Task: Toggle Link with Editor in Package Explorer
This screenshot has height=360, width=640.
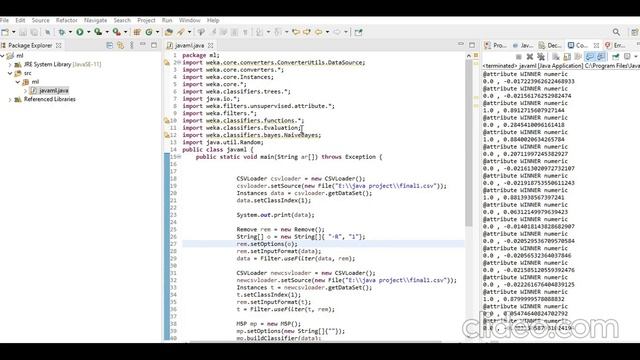Action: click(120, 45)
